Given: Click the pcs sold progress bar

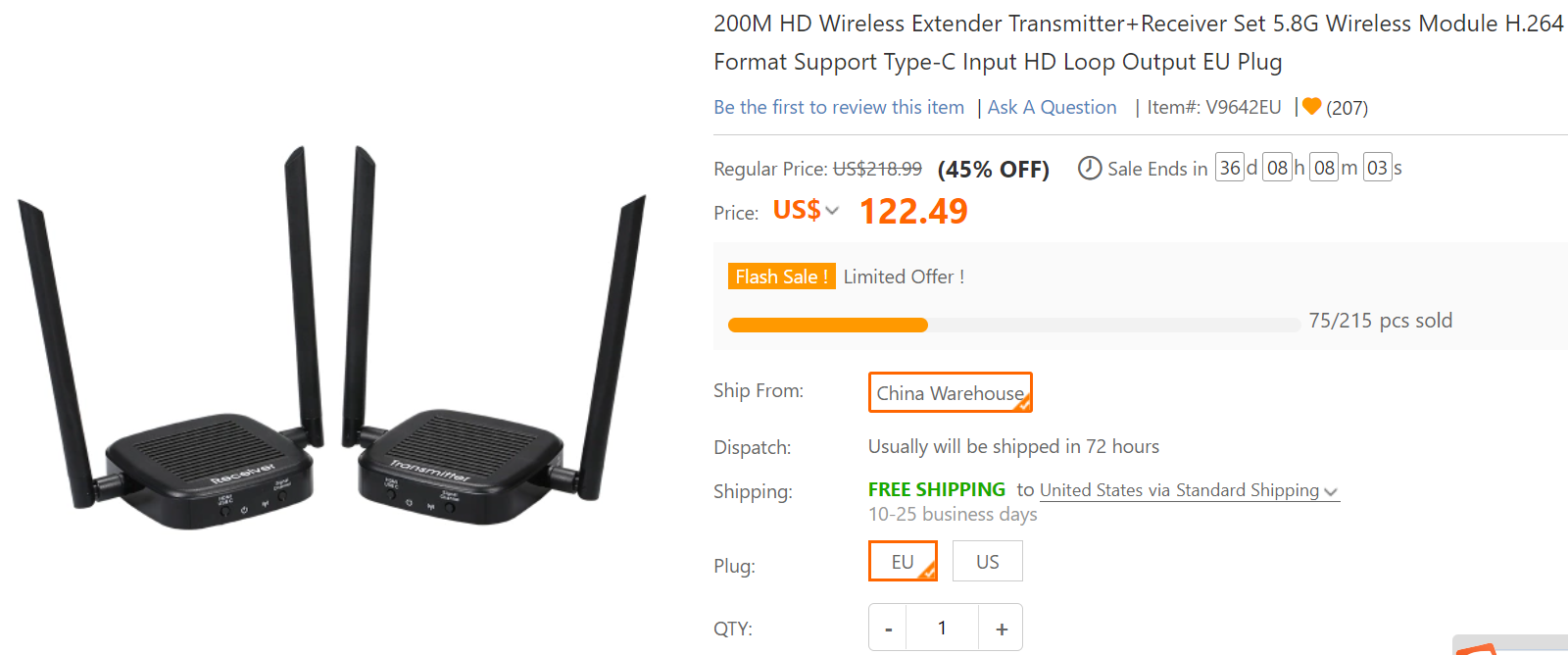Looking at the screenshot, I should click(x=1013, y=325).
